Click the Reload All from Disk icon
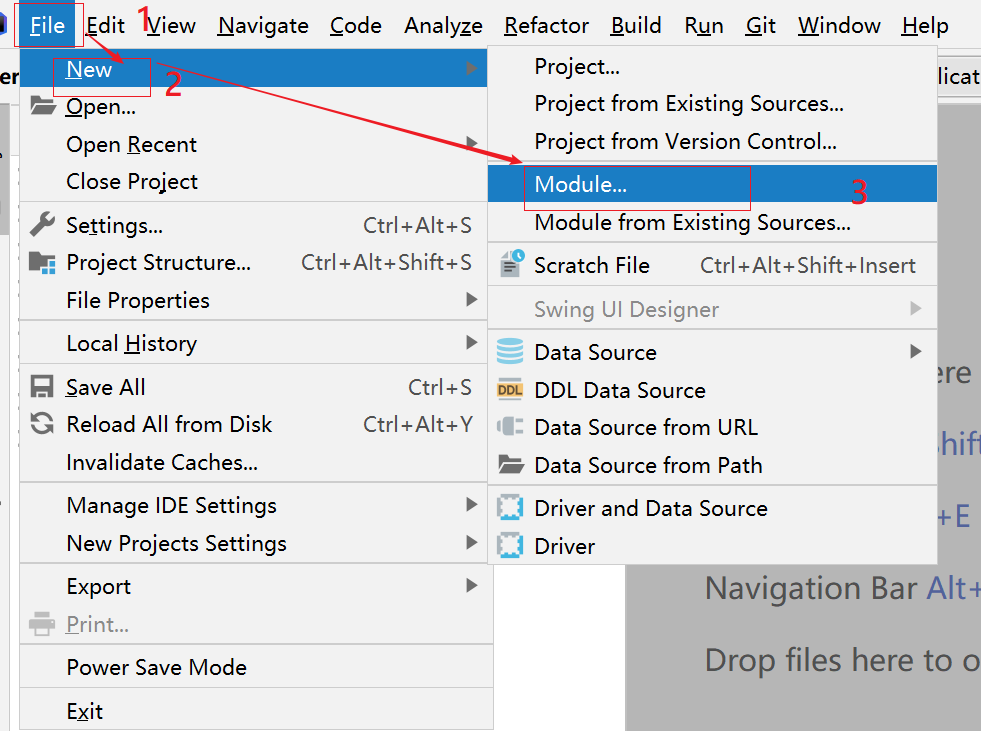 tap(42, 424)
